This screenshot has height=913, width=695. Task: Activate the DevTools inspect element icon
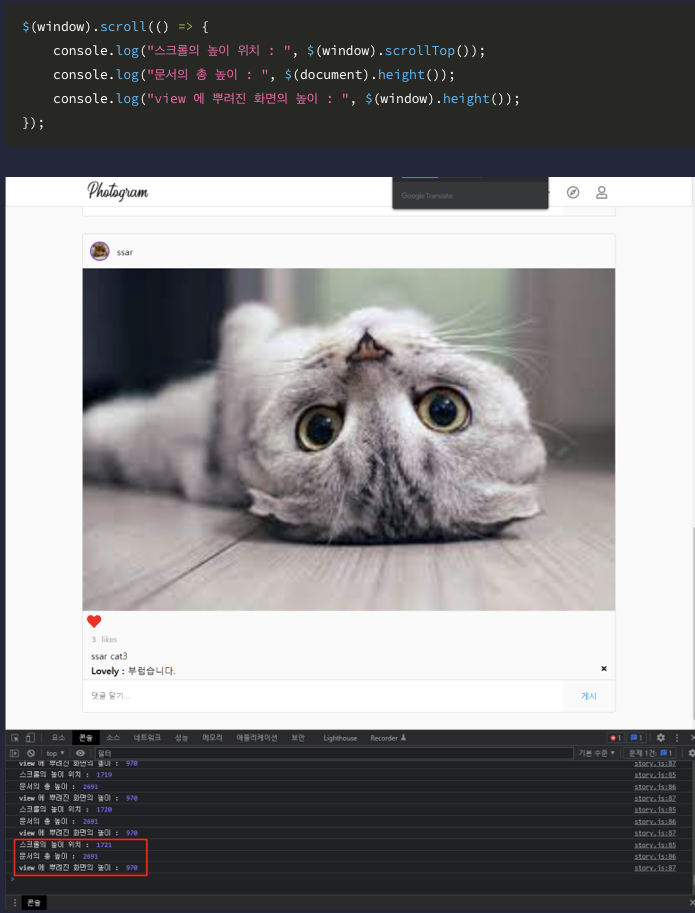tap(15, 738)
